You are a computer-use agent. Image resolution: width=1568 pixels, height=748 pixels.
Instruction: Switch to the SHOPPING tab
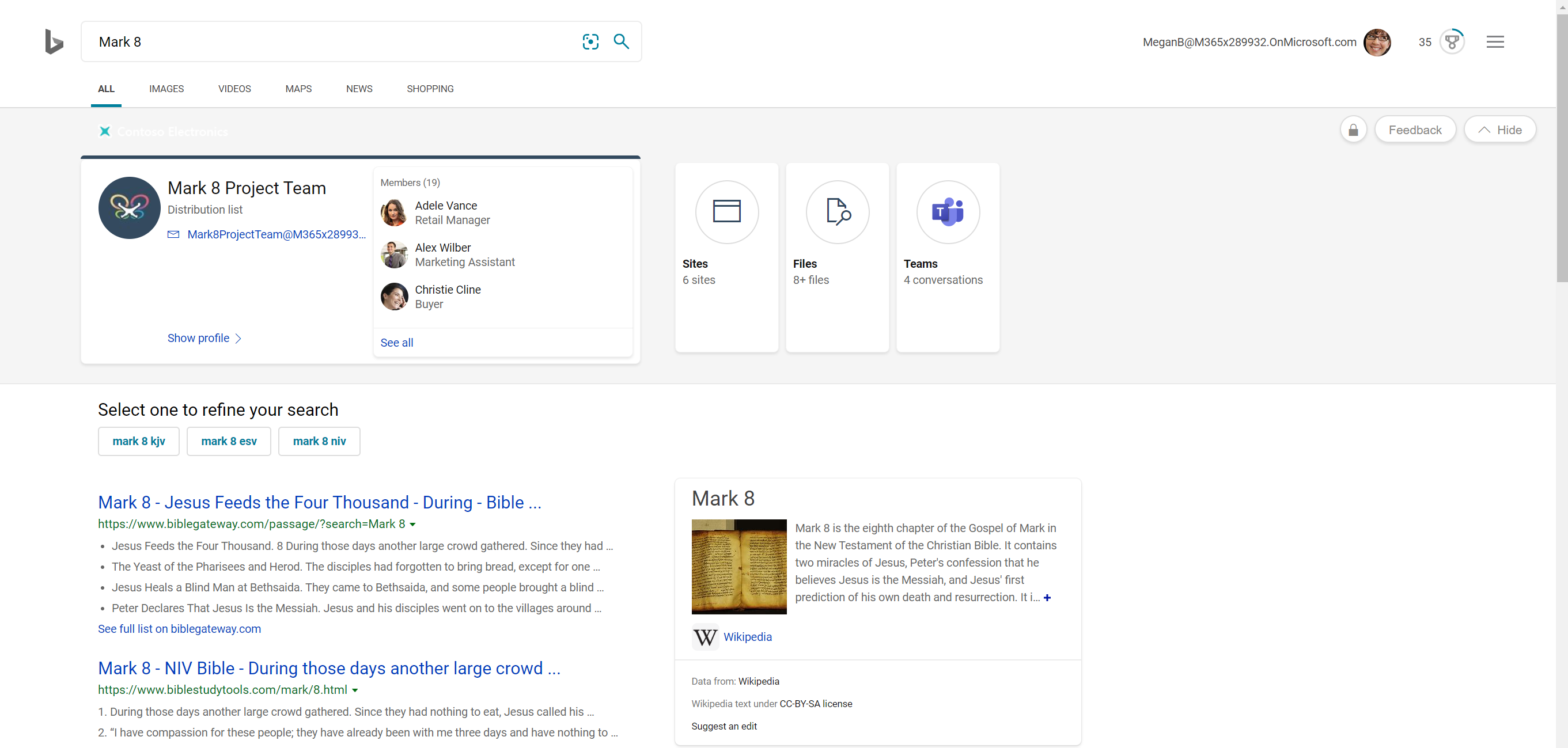[x=430, y=89]
